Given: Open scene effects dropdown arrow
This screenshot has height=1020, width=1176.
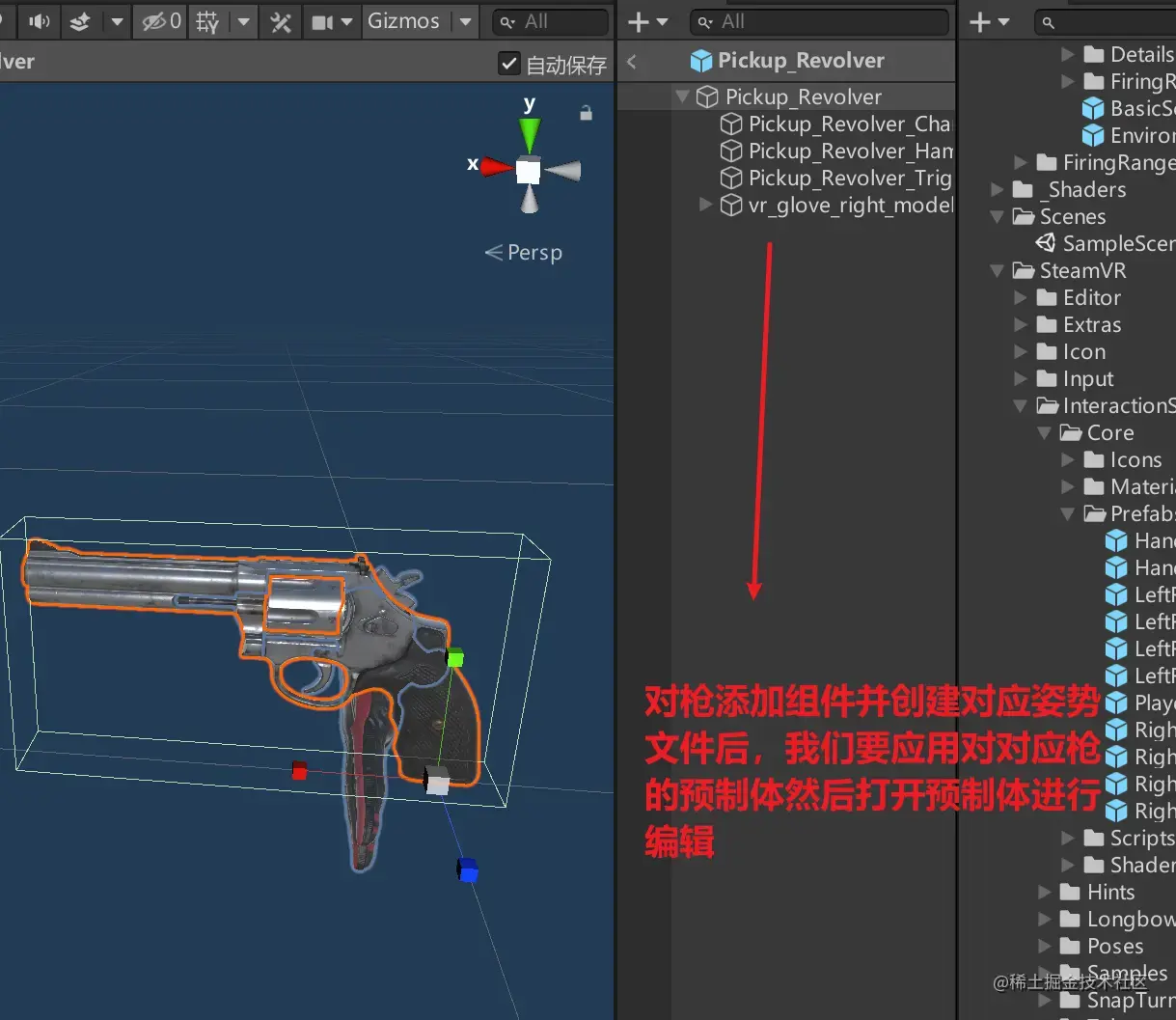Looking at the screenshot, I should [117, 21].
